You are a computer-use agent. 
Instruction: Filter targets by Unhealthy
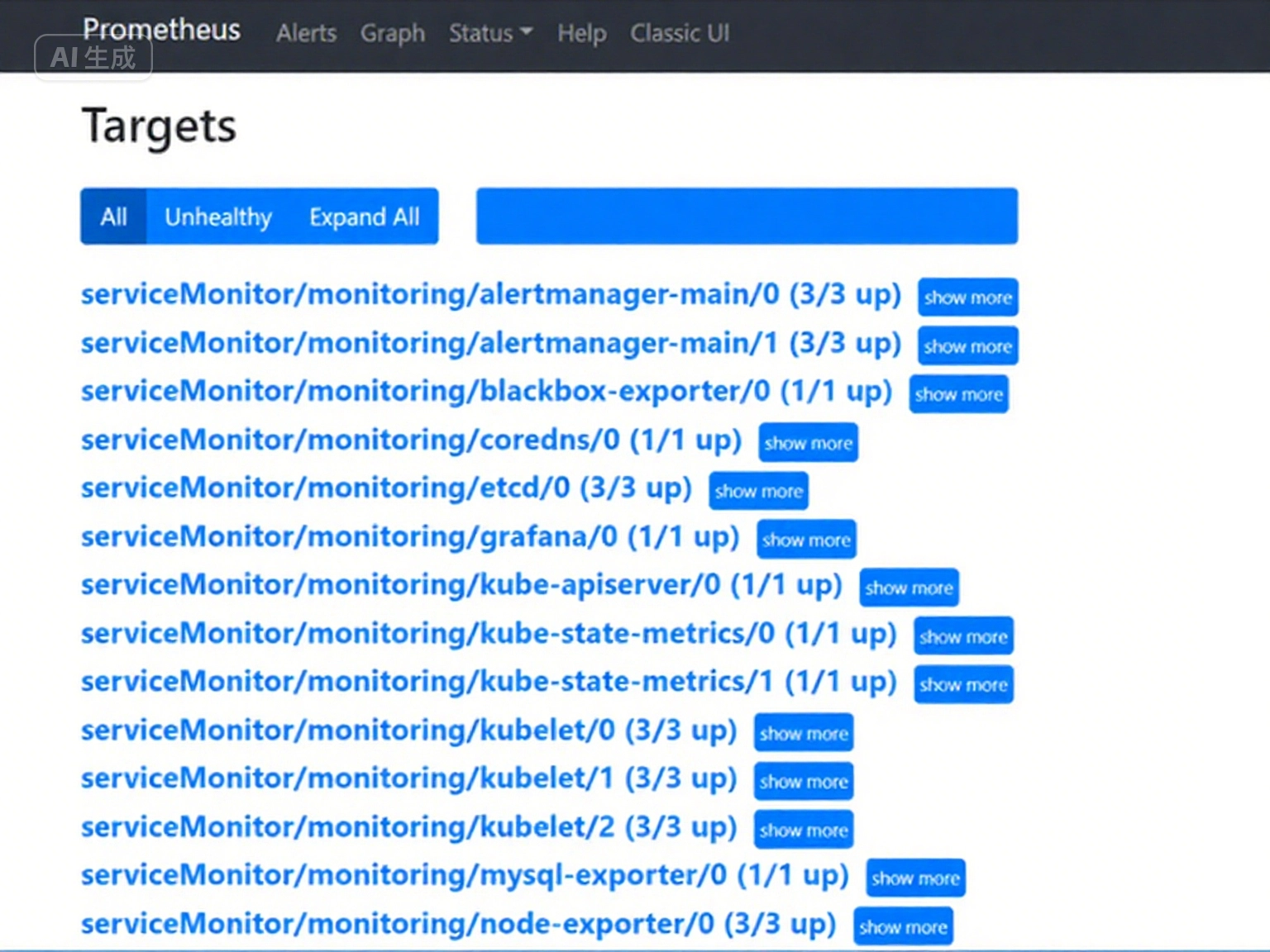[x=218, y=217]
